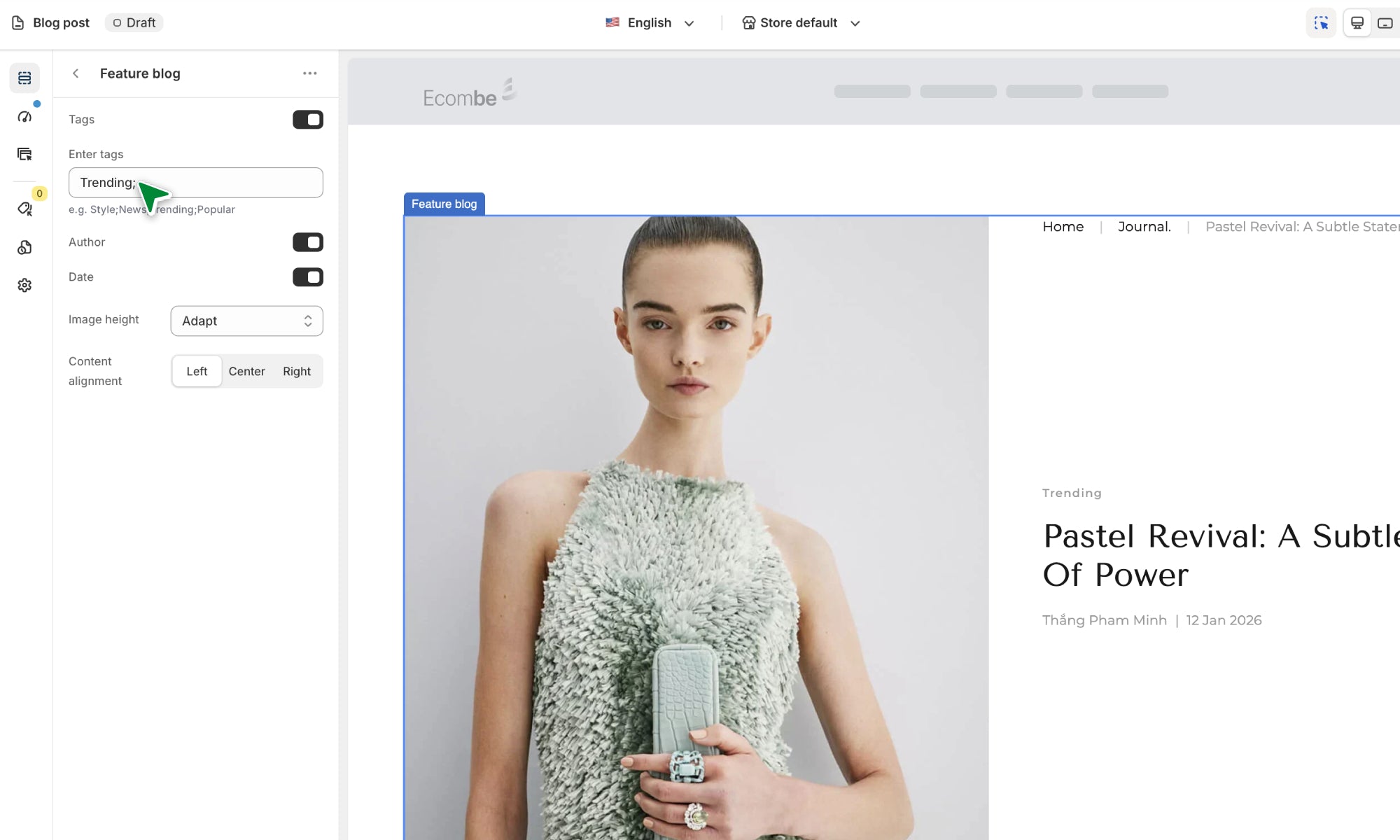
Task: Go back from Feature blog panel
Action: point(76,73)
